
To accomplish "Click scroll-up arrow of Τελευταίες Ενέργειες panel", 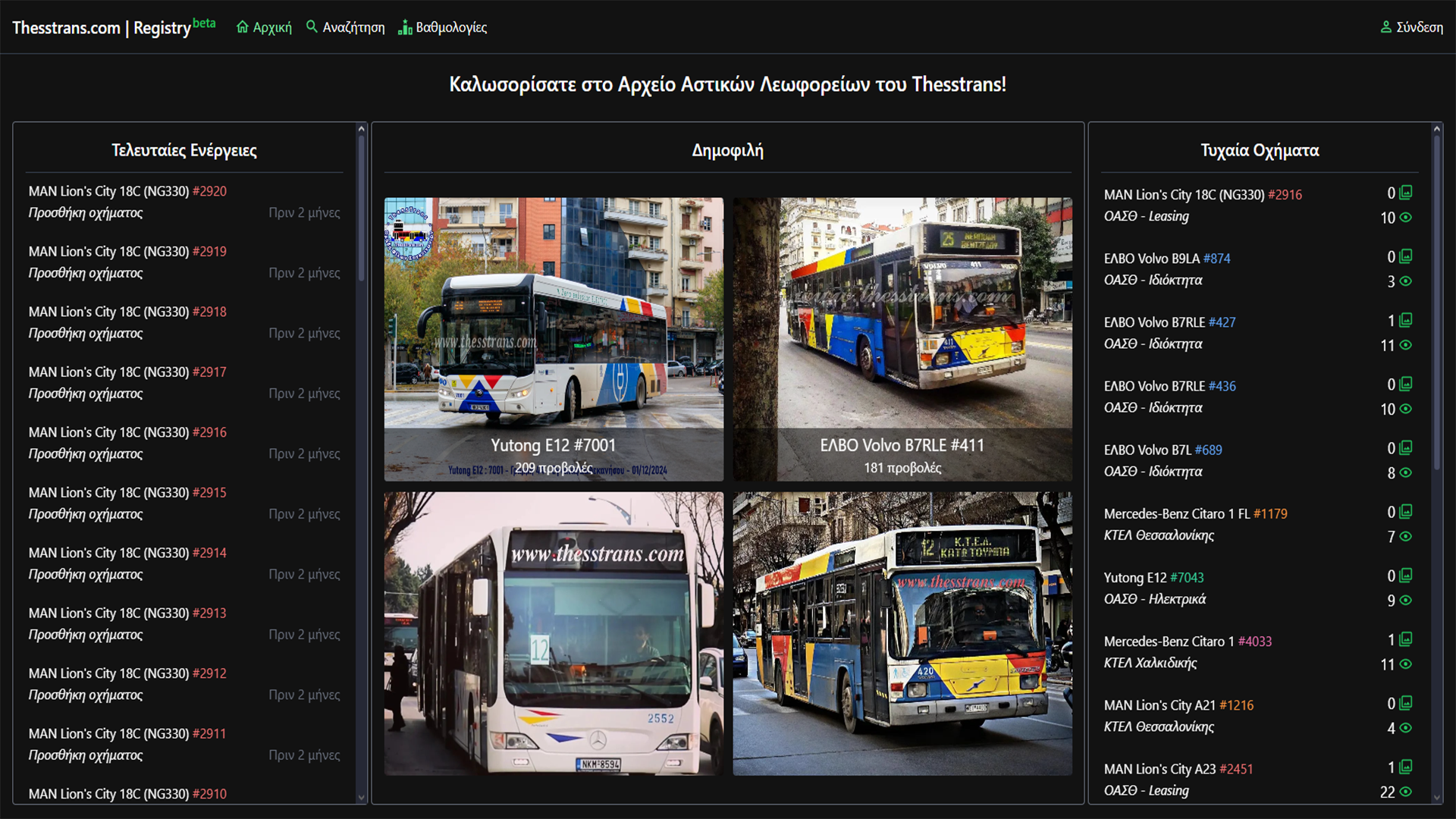I will click(x=361, y=129).
